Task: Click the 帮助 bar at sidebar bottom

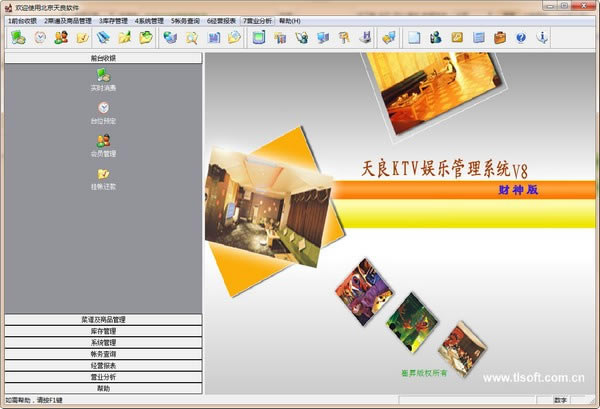Action: click(103, 388)
